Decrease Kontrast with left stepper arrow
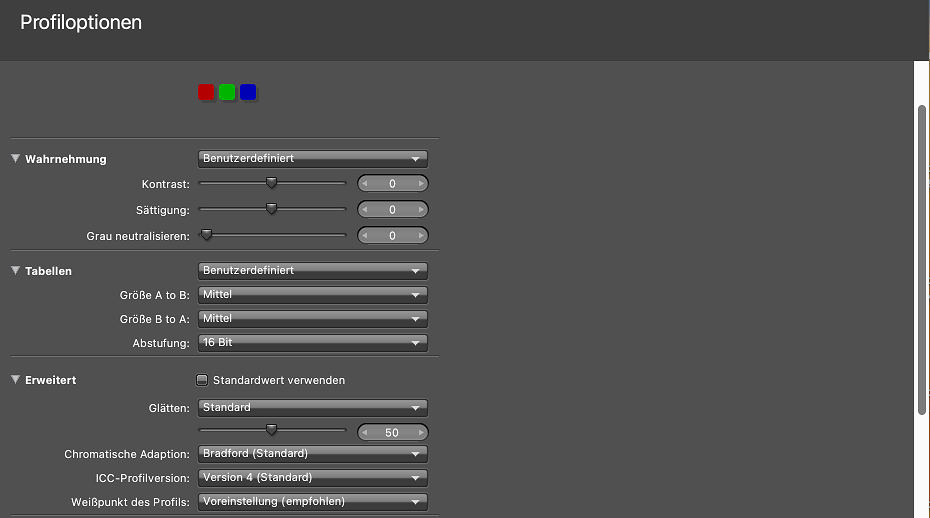Image resolution: width=930 pixels, height=518 pixels. click(364, 183)
